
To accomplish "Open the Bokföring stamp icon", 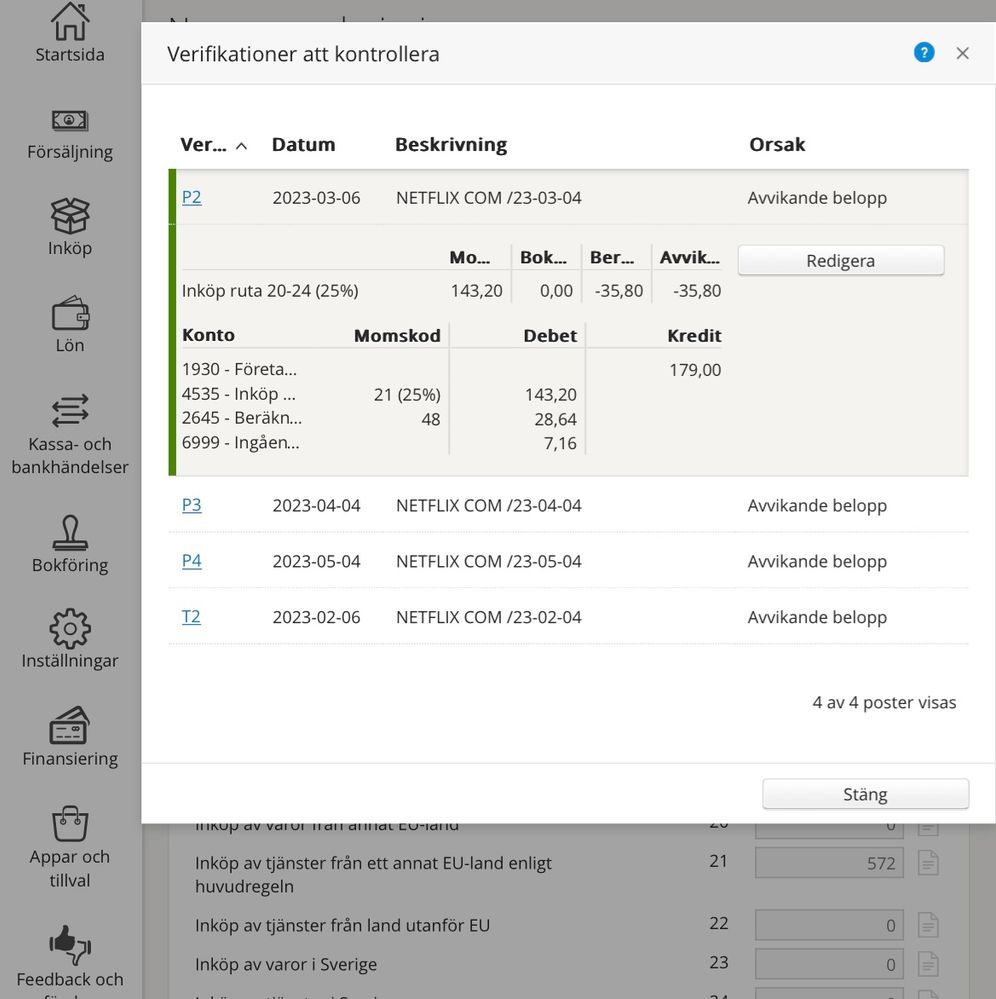I will point(70,533).
